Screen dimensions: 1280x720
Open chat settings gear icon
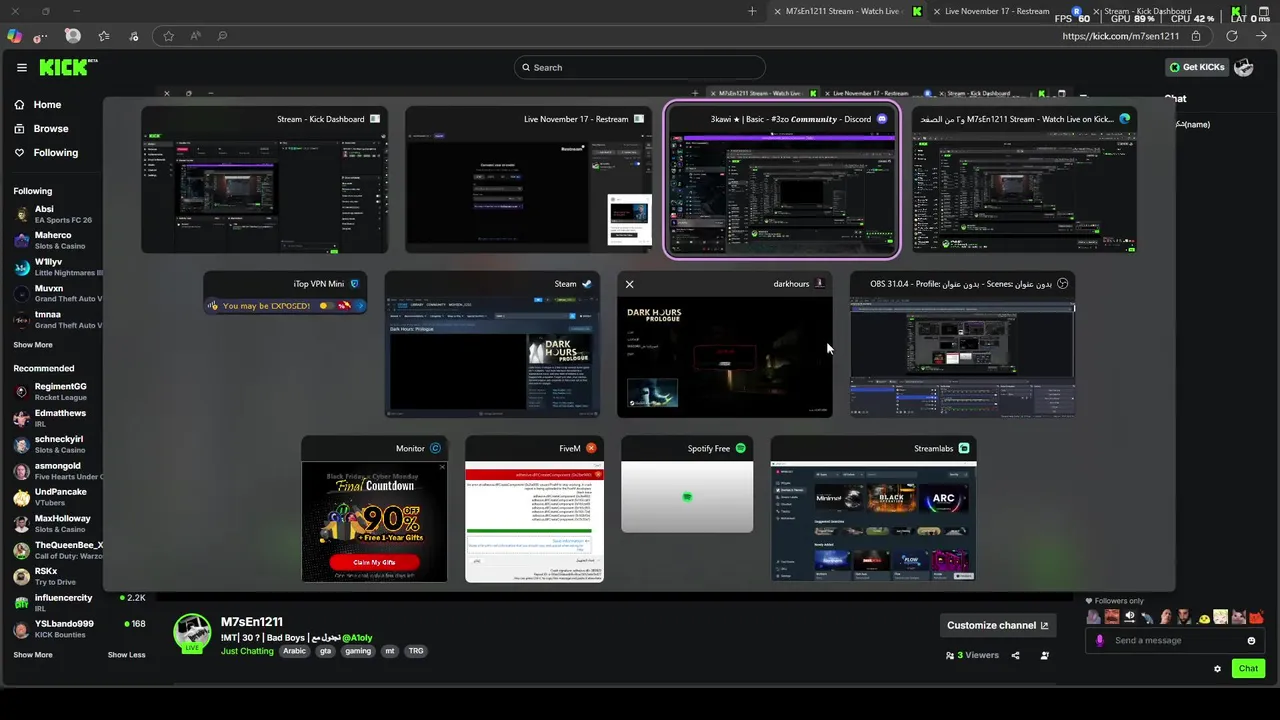1217,669
